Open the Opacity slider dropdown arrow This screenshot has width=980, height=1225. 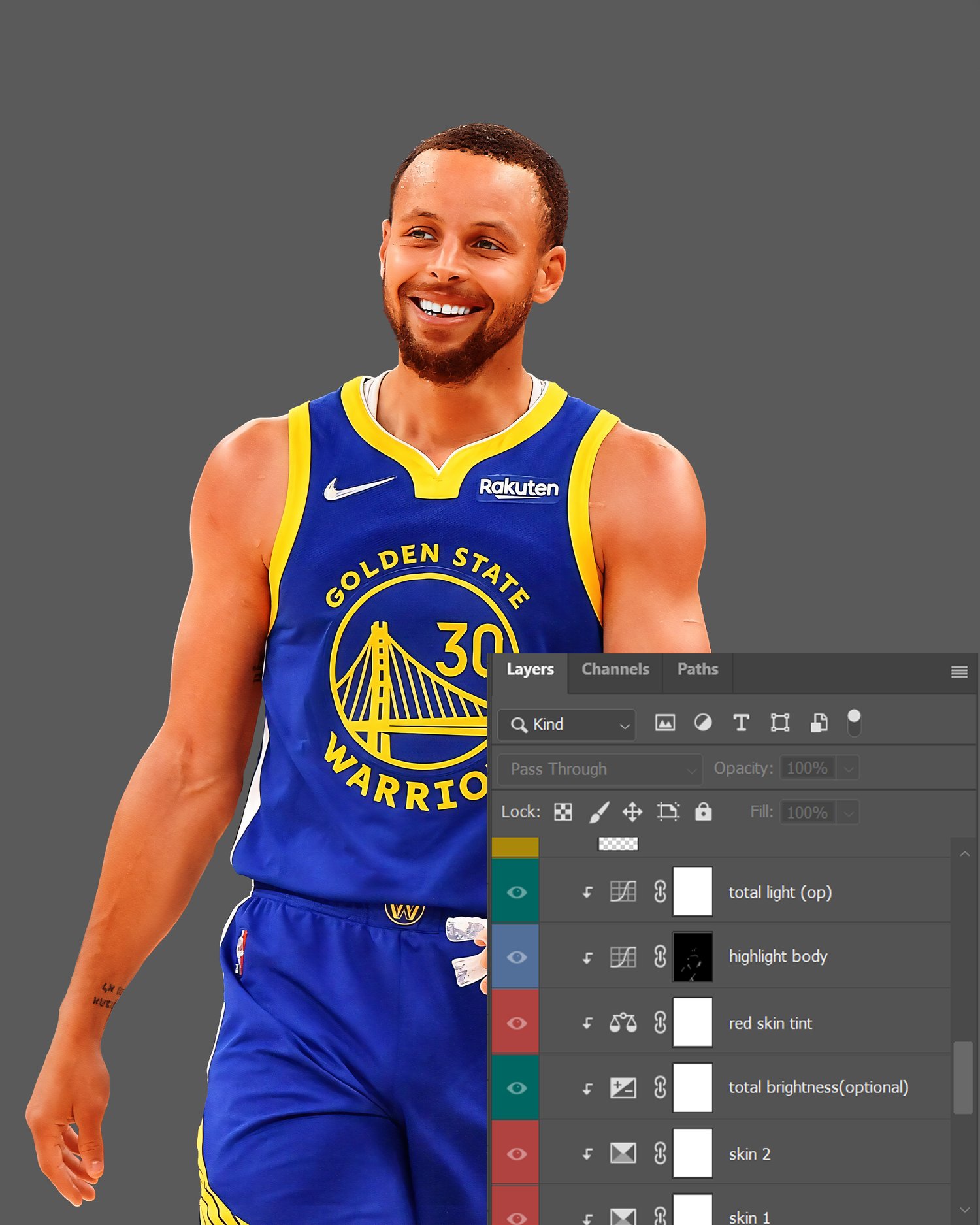point(848,768)
